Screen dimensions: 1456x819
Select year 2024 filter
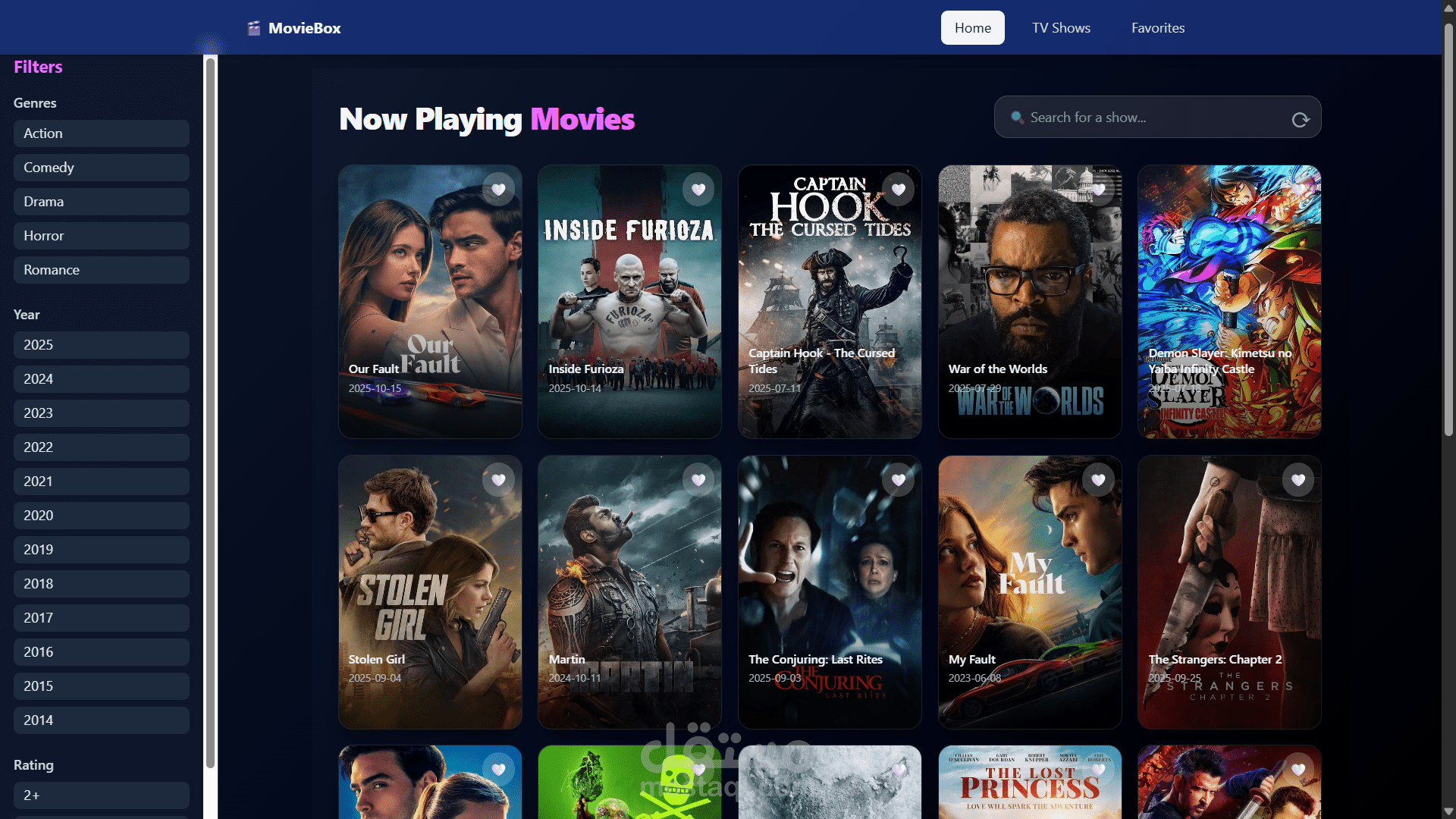tap(102, 379)
